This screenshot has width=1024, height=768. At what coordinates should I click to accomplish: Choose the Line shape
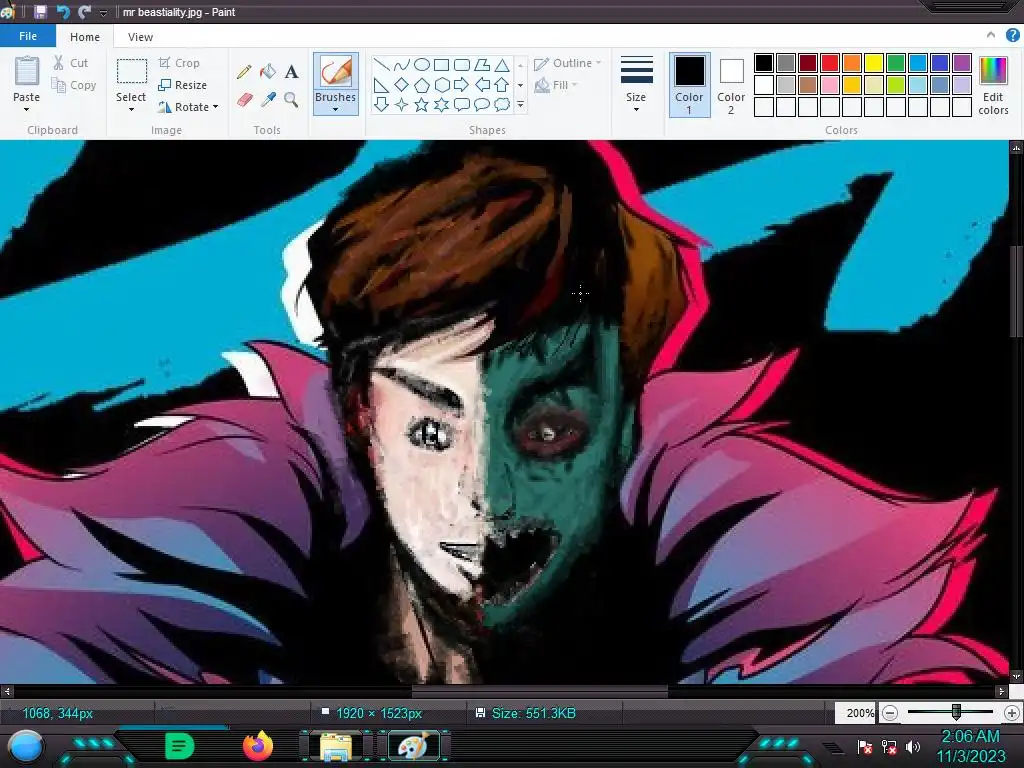coord(381,64)
